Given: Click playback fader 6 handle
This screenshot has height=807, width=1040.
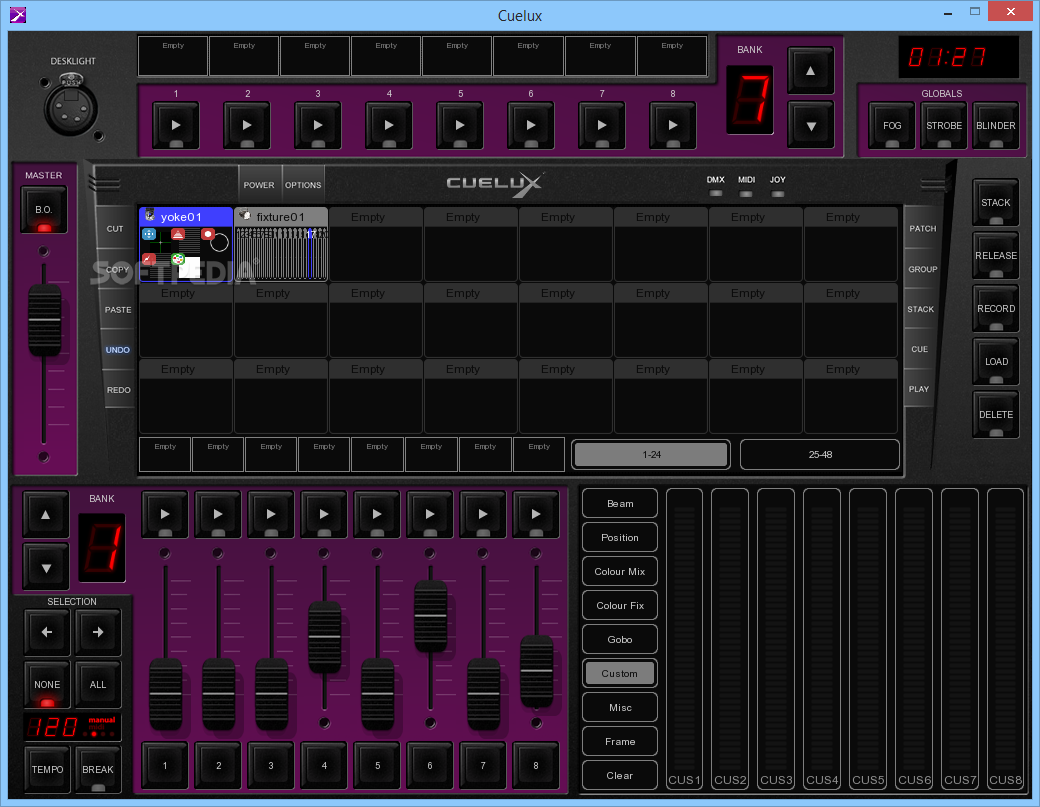Looking at the screenshot, I should pos(430,616).
